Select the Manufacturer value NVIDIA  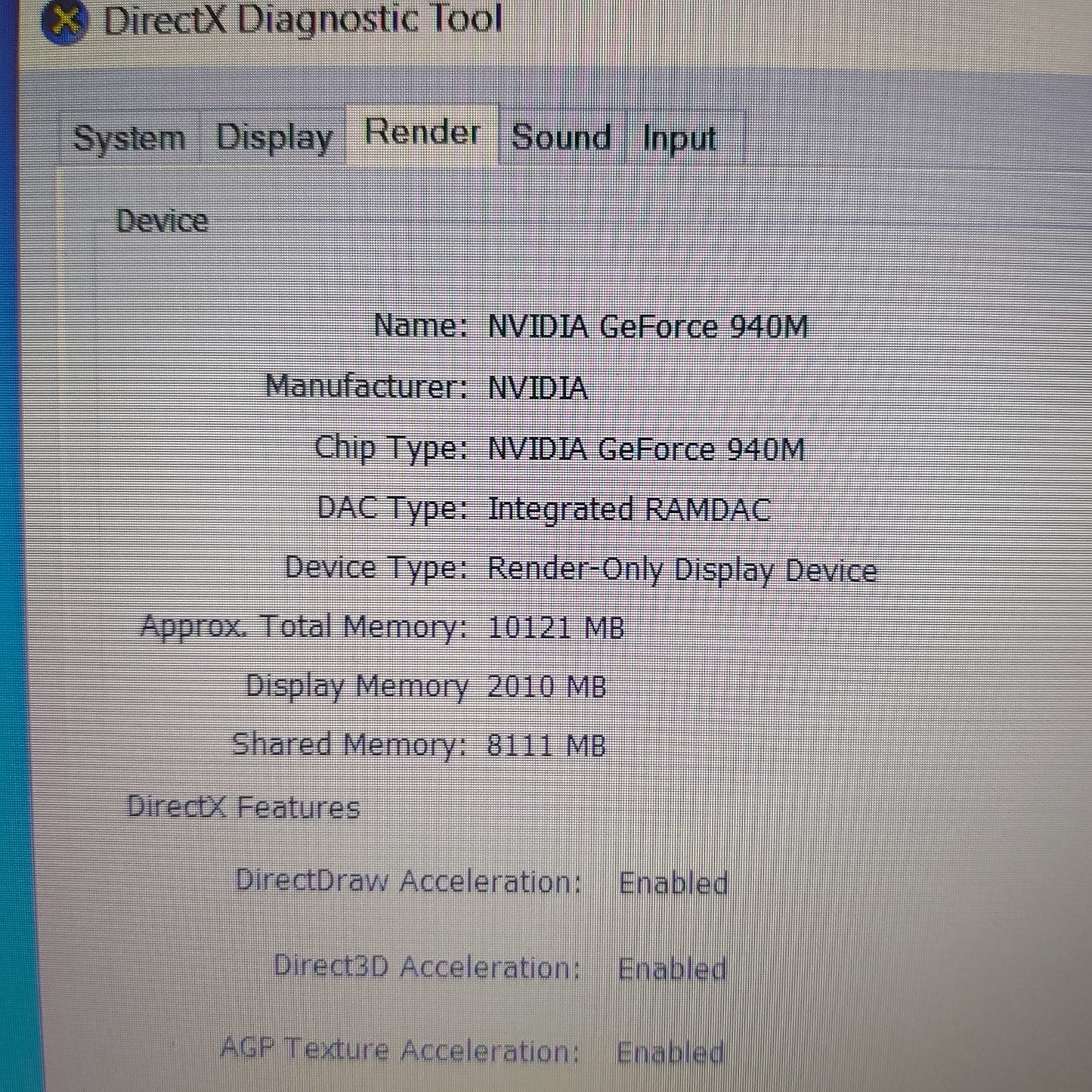(537, 388)
